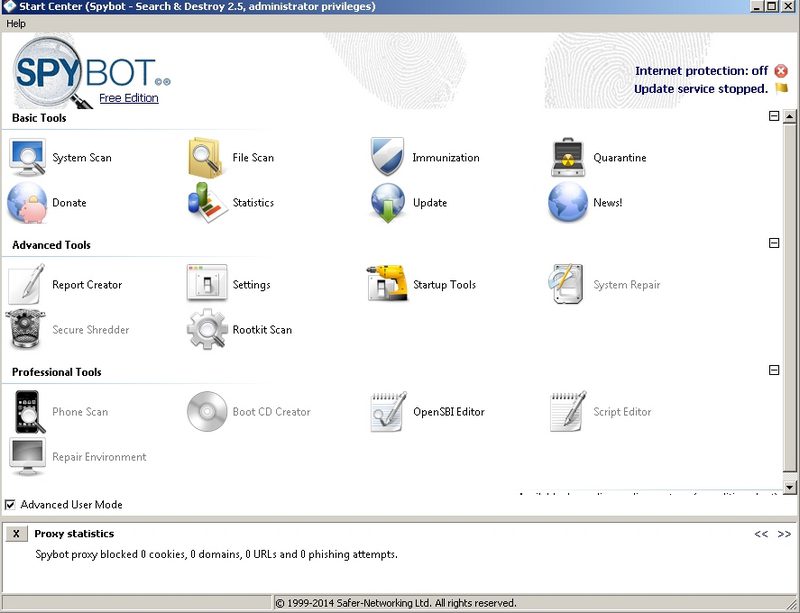
Task: Click 'Internet protection: off' status text
Action: coord(702,71)
